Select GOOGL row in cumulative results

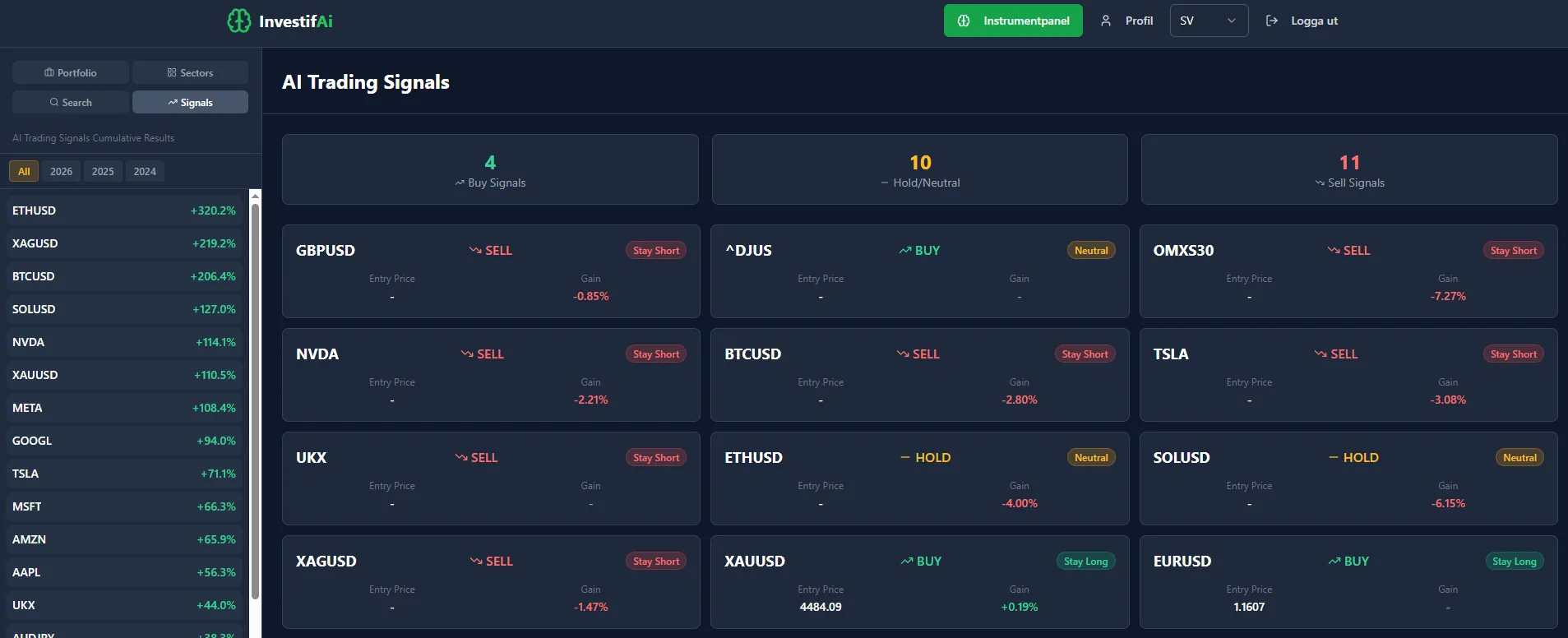coord(124,441)
